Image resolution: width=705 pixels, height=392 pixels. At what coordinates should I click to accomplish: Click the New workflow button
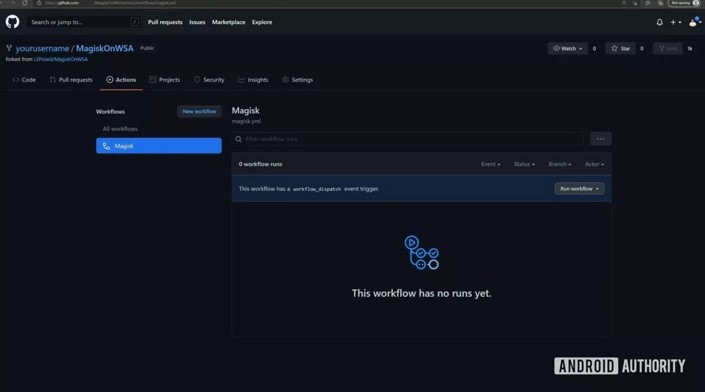click(199, 111)
